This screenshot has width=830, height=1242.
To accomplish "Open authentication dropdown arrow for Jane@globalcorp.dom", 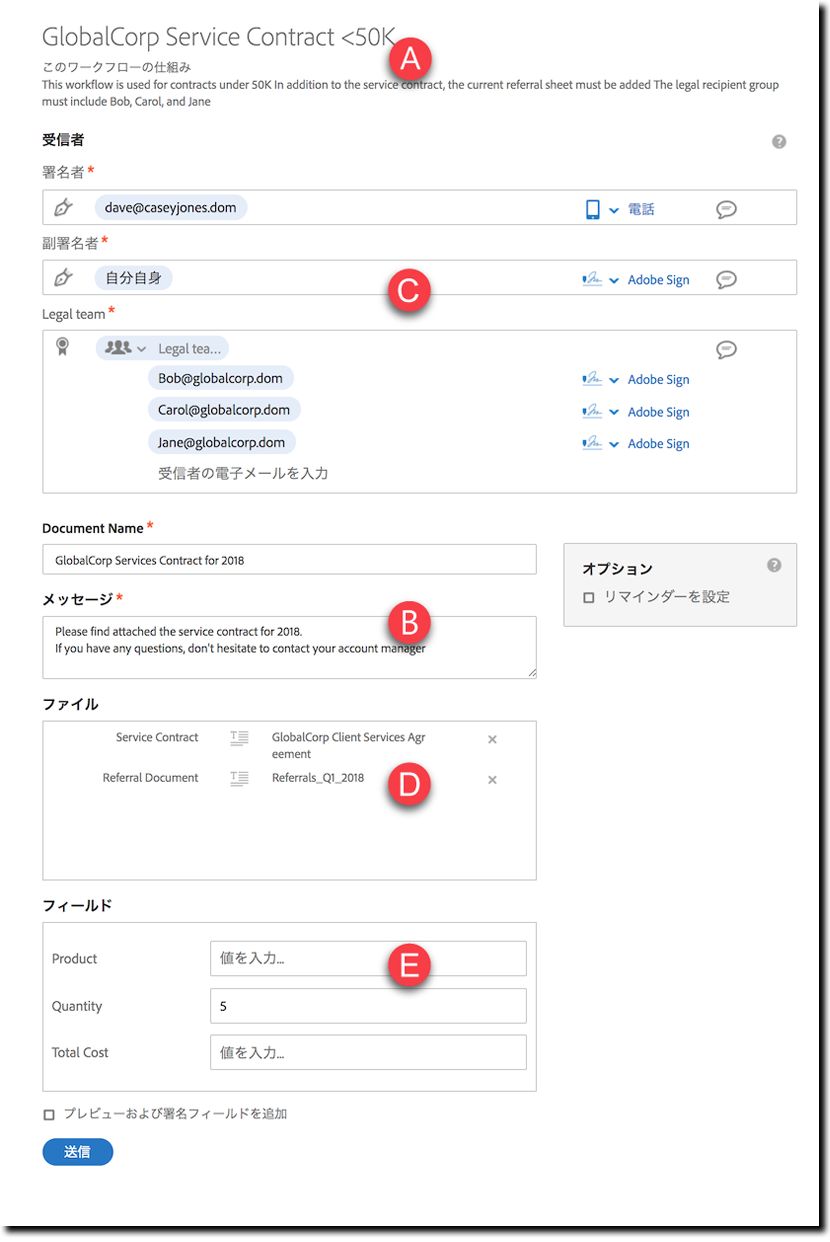I will 614,444.
